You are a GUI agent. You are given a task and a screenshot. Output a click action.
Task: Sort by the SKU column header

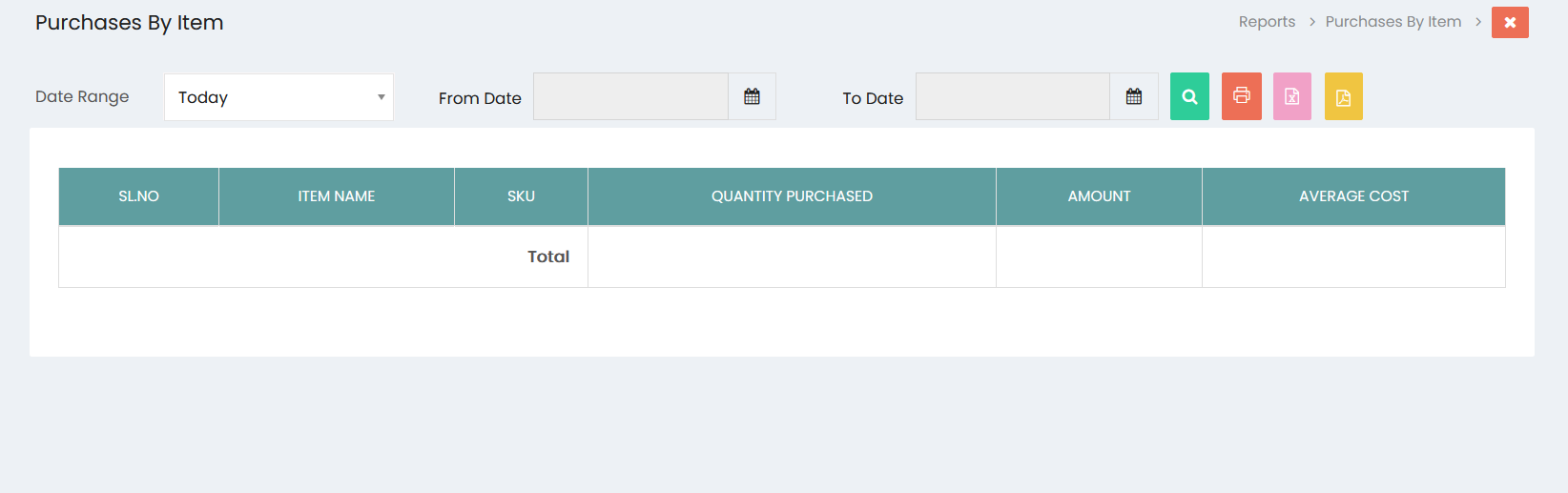(x=521, y=196)
